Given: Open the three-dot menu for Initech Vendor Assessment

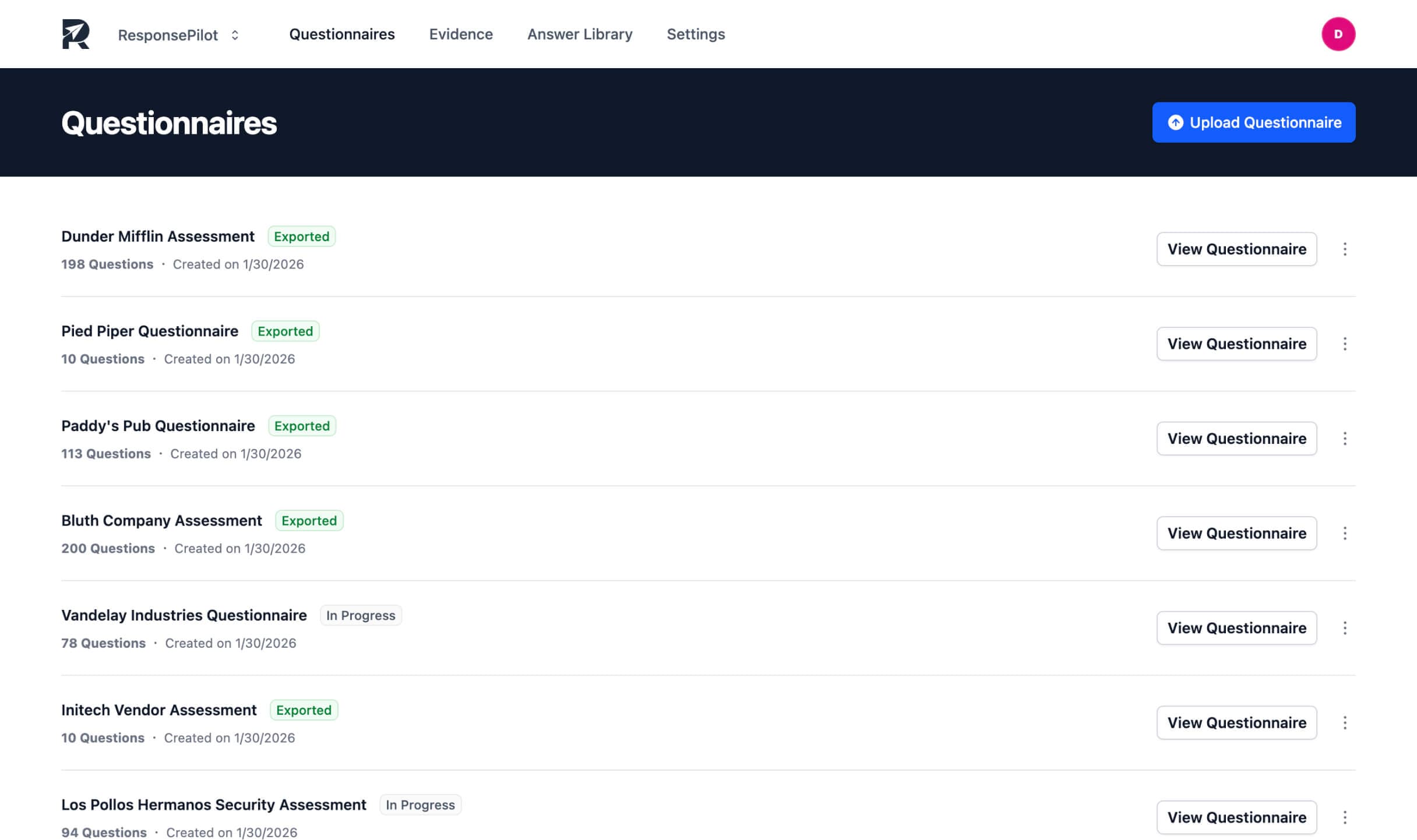Looking at the screenshot, I should [x=1346, y=722].
